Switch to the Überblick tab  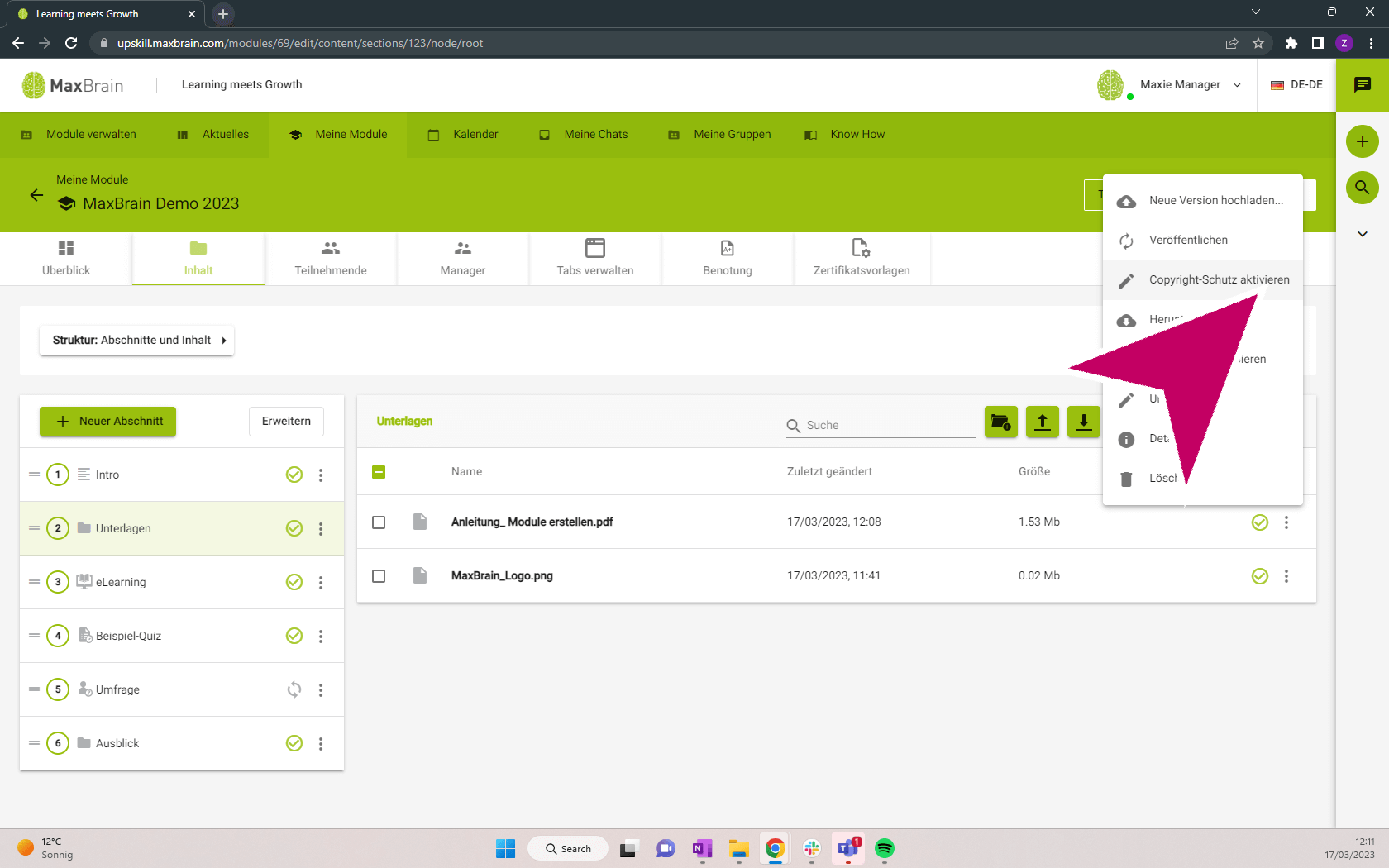click(x=66, y=259)
